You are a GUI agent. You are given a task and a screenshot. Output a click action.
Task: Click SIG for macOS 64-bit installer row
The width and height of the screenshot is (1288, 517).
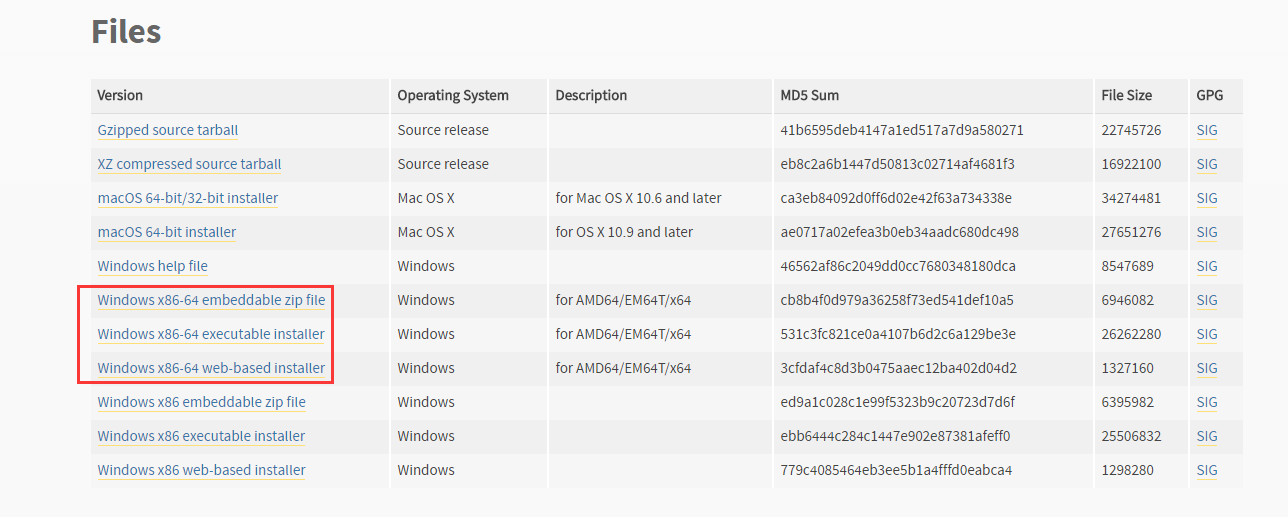click(x=1207, y=232)
